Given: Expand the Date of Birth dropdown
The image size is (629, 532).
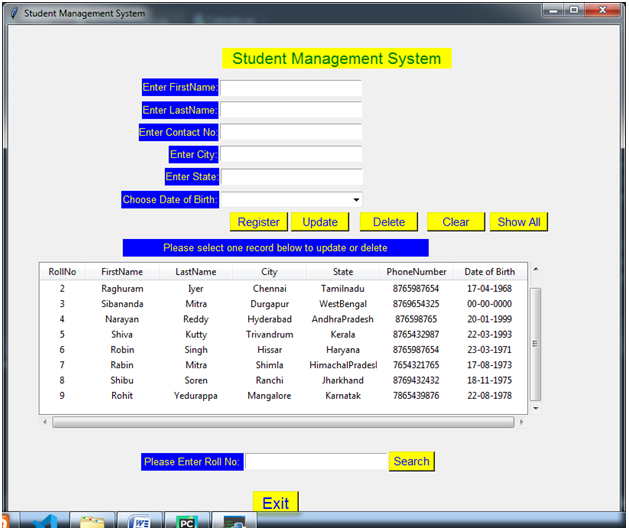Looking at the screenshot, I should click(x=356, y=200).
